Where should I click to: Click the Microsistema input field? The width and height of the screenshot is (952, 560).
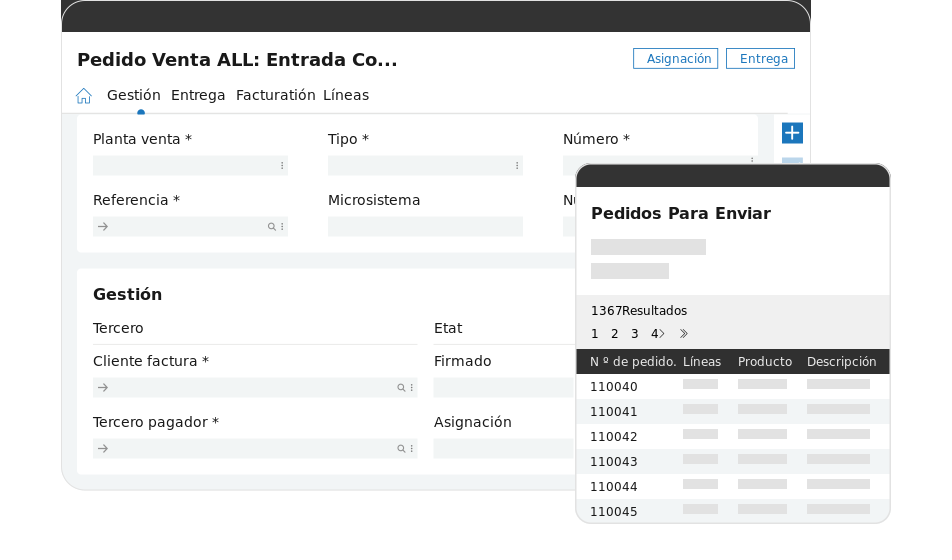click(425, 227)
